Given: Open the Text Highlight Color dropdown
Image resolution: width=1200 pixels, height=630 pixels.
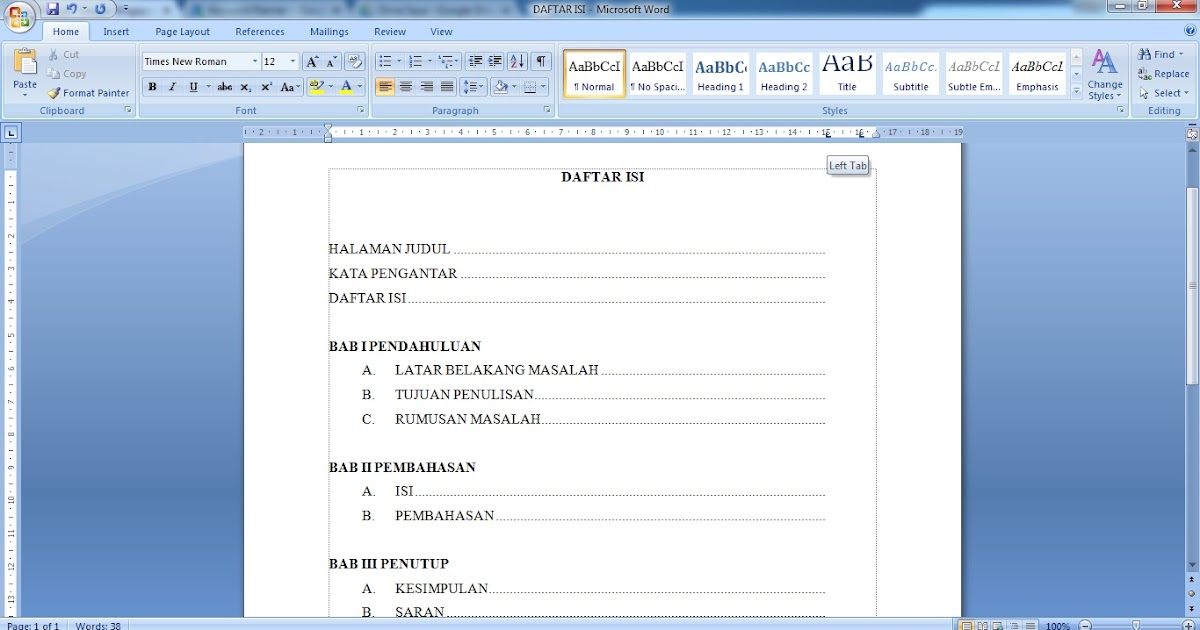Looking at the screenshot, I should 330,86.
